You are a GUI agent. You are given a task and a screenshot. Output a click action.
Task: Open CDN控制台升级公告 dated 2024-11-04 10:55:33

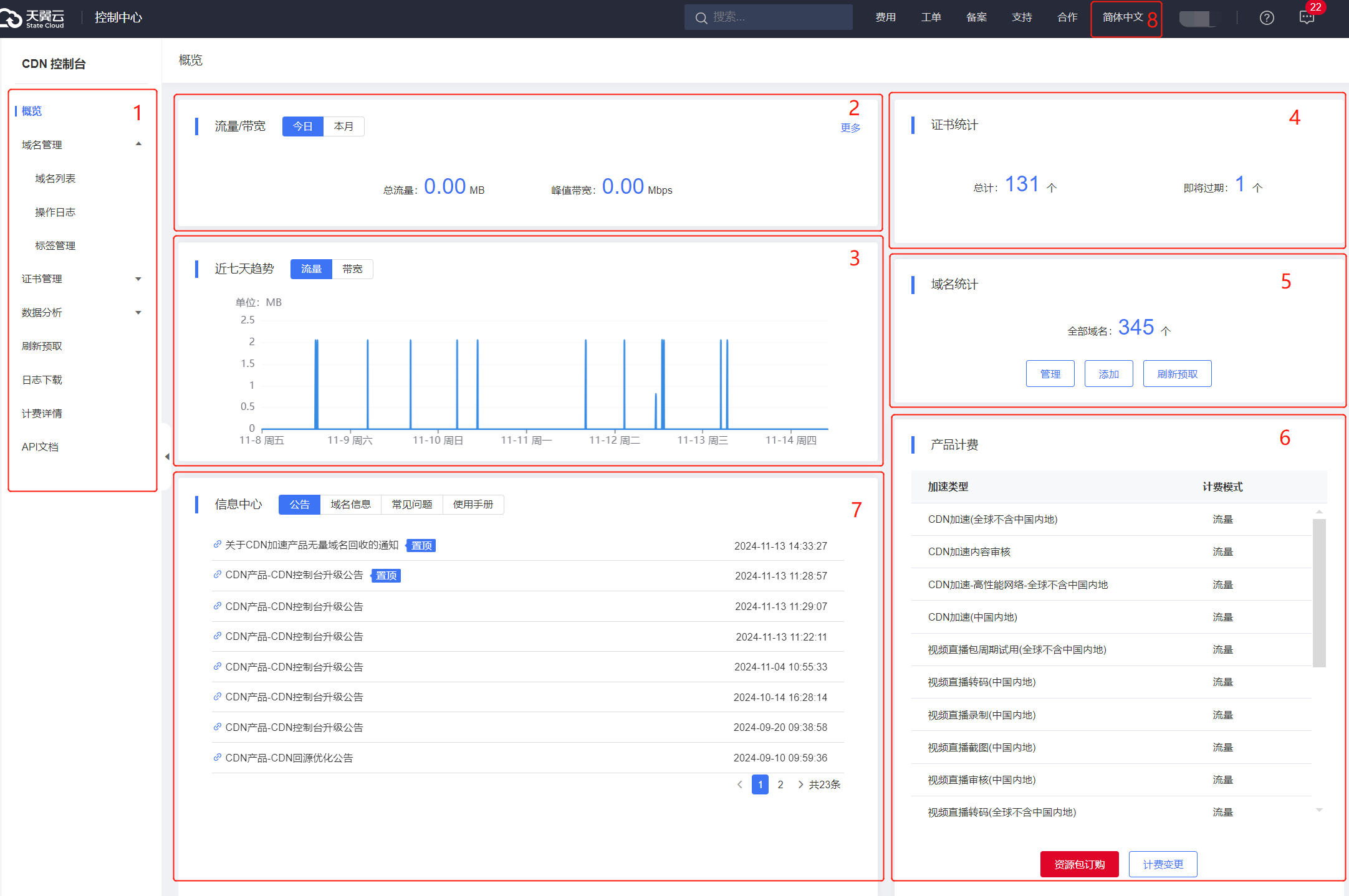pyautogui.click(x=294, y=667)
